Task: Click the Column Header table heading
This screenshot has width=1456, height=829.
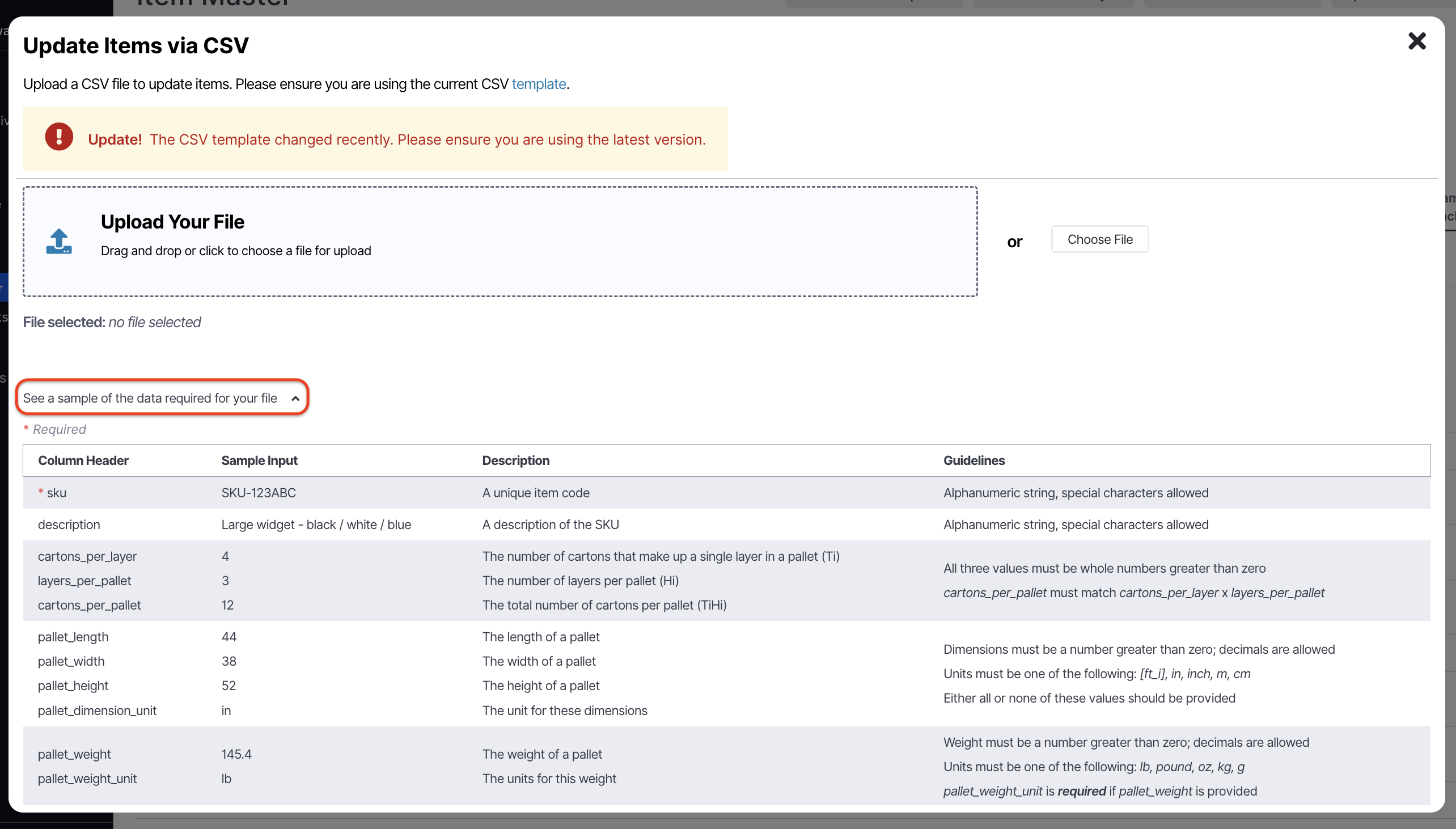Action: coord(83,460)
